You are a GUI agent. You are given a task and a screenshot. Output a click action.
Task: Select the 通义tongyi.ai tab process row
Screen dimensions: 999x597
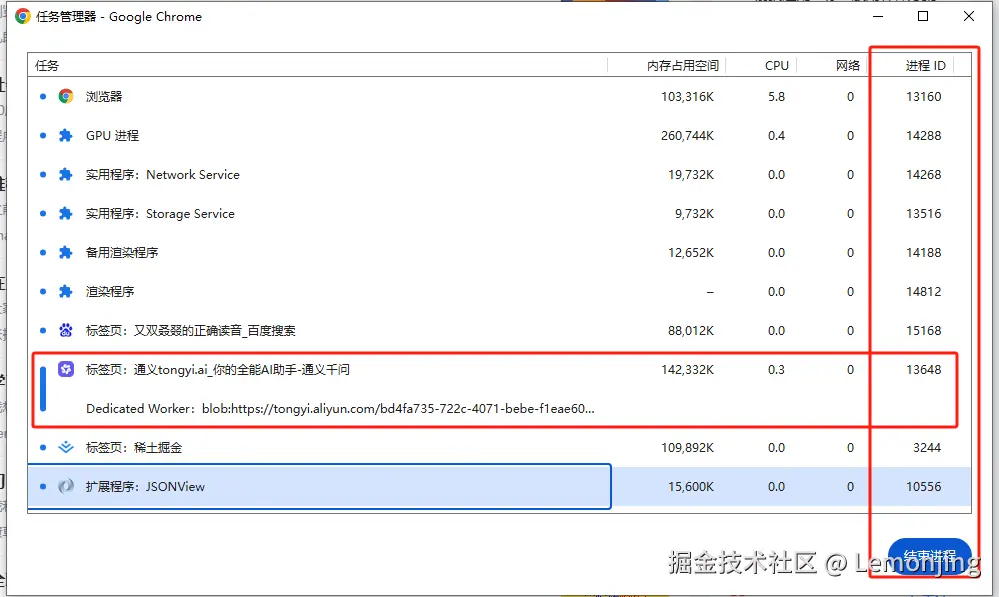[500, 369]
